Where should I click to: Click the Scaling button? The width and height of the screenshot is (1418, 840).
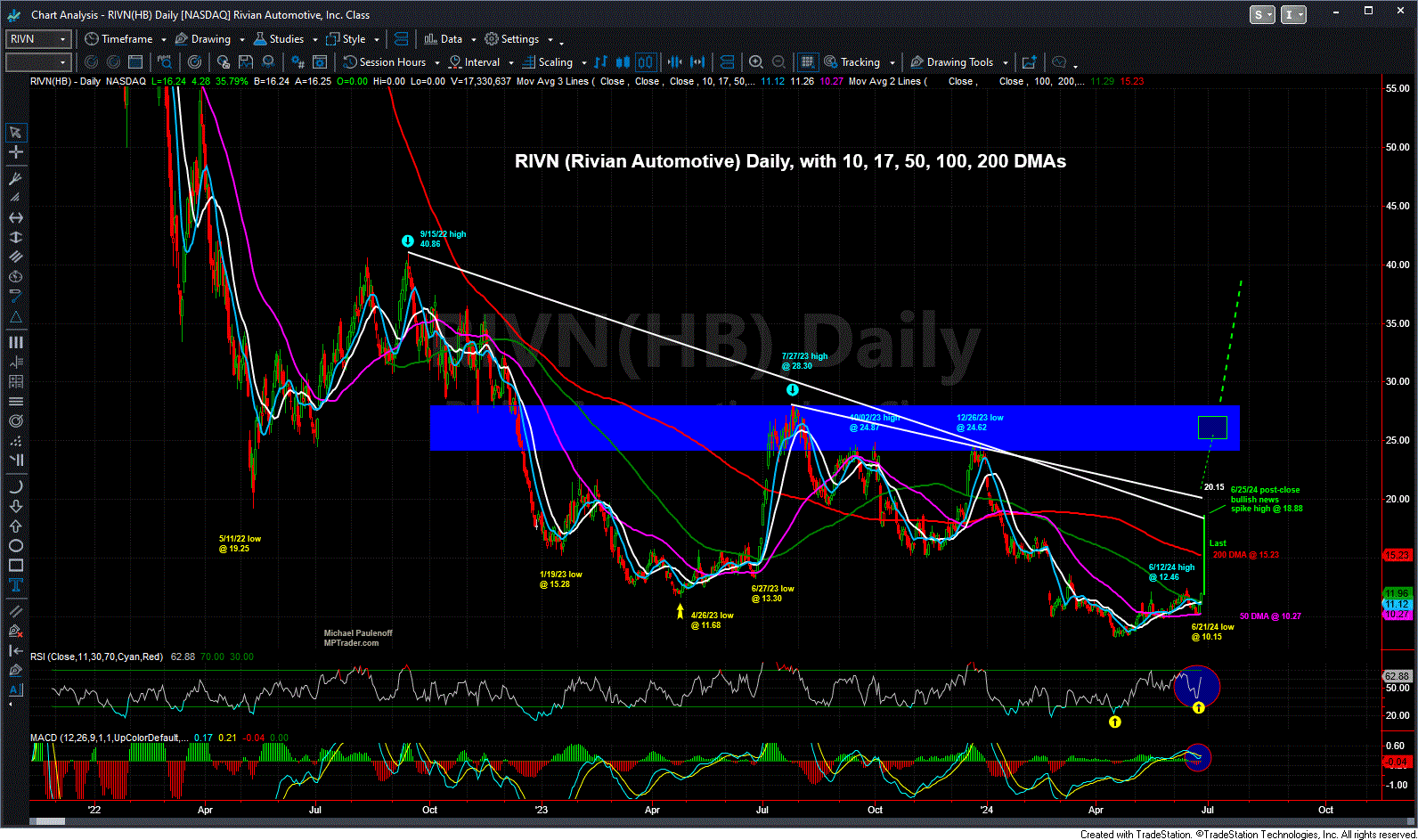coord(547,62)
